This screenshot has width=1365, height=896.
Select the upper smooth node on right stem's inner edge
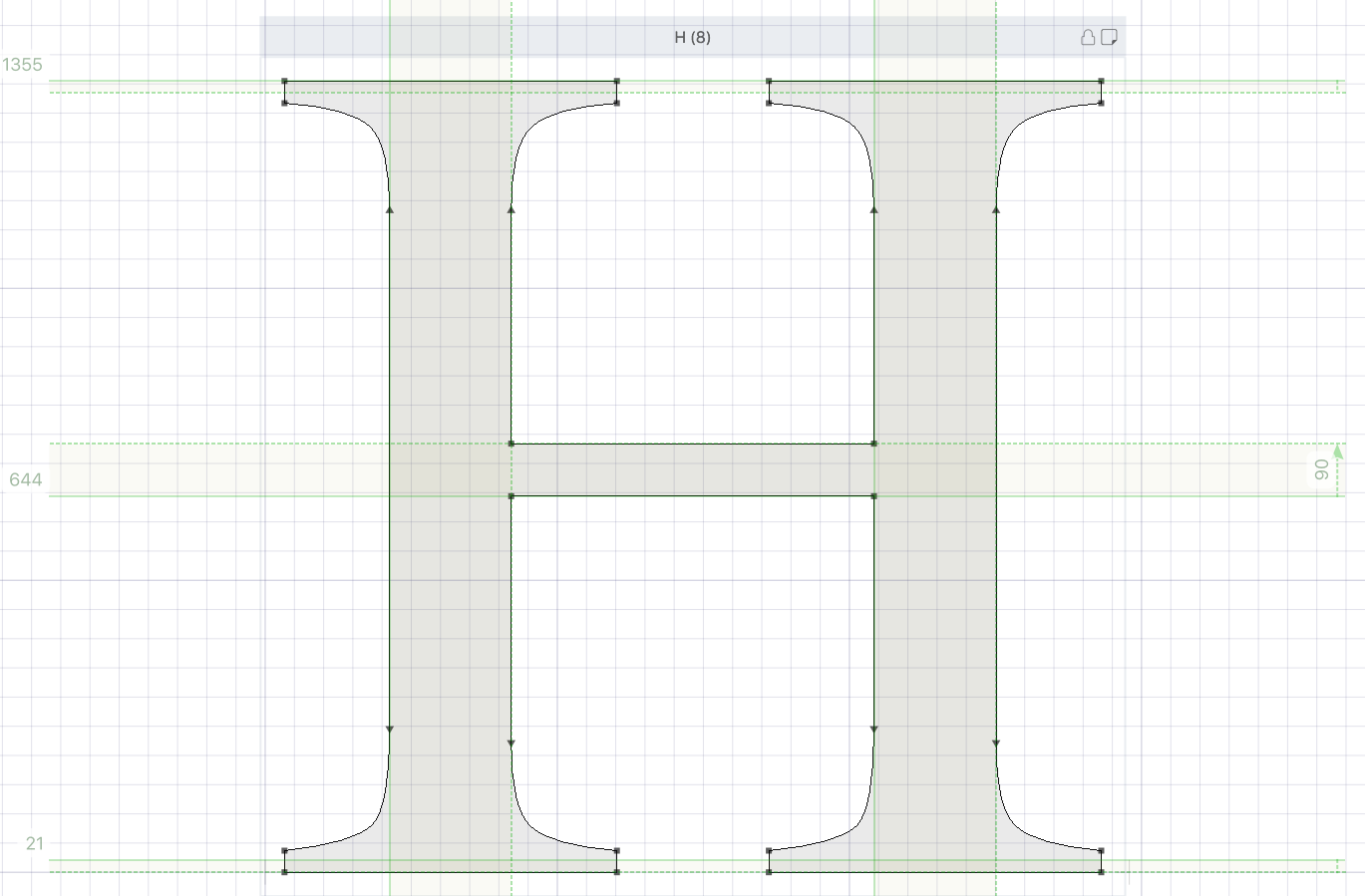click(x=874, y=209)
